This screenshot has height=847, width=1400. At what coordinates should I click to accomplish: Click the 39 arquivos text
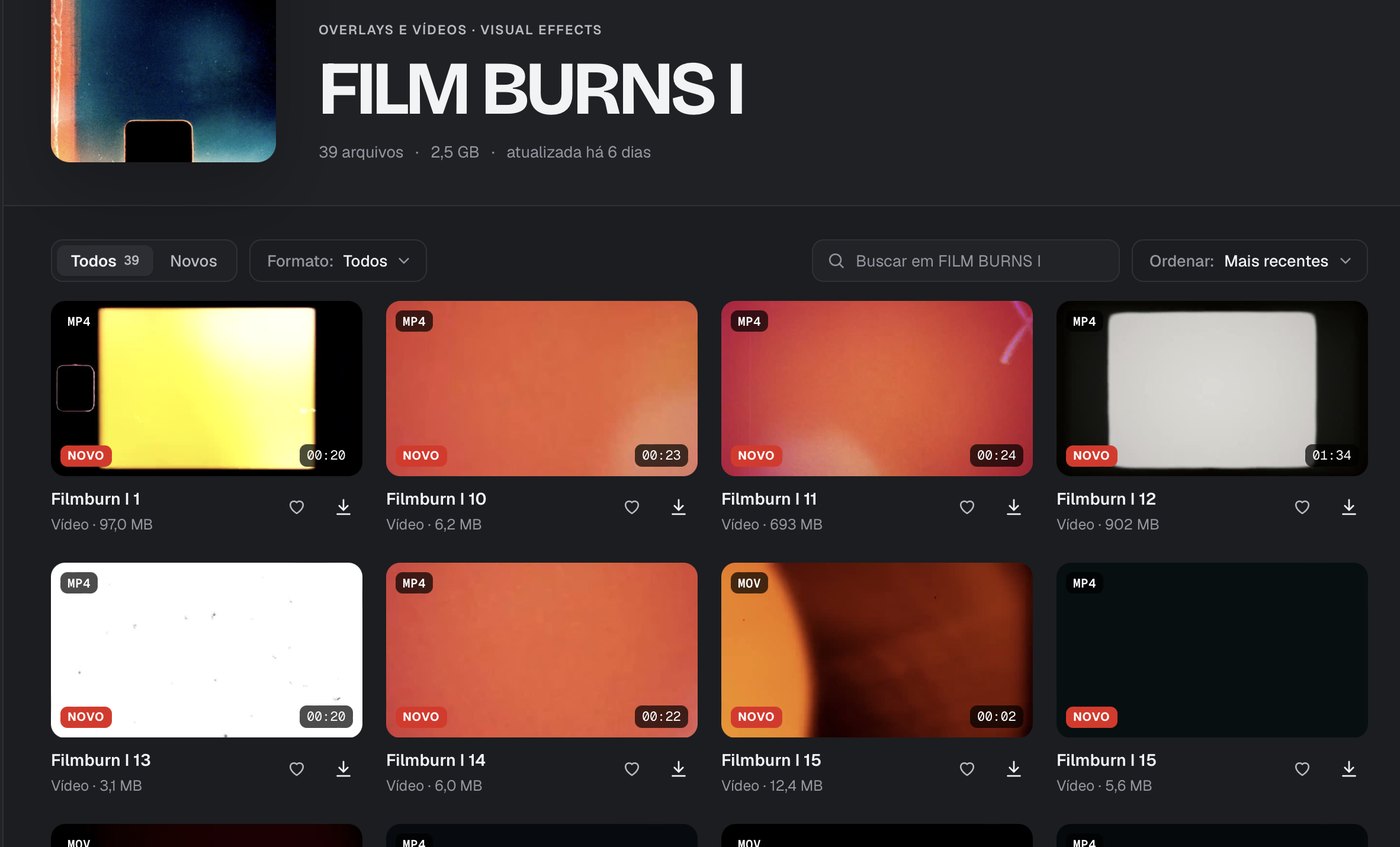[361, 152]
